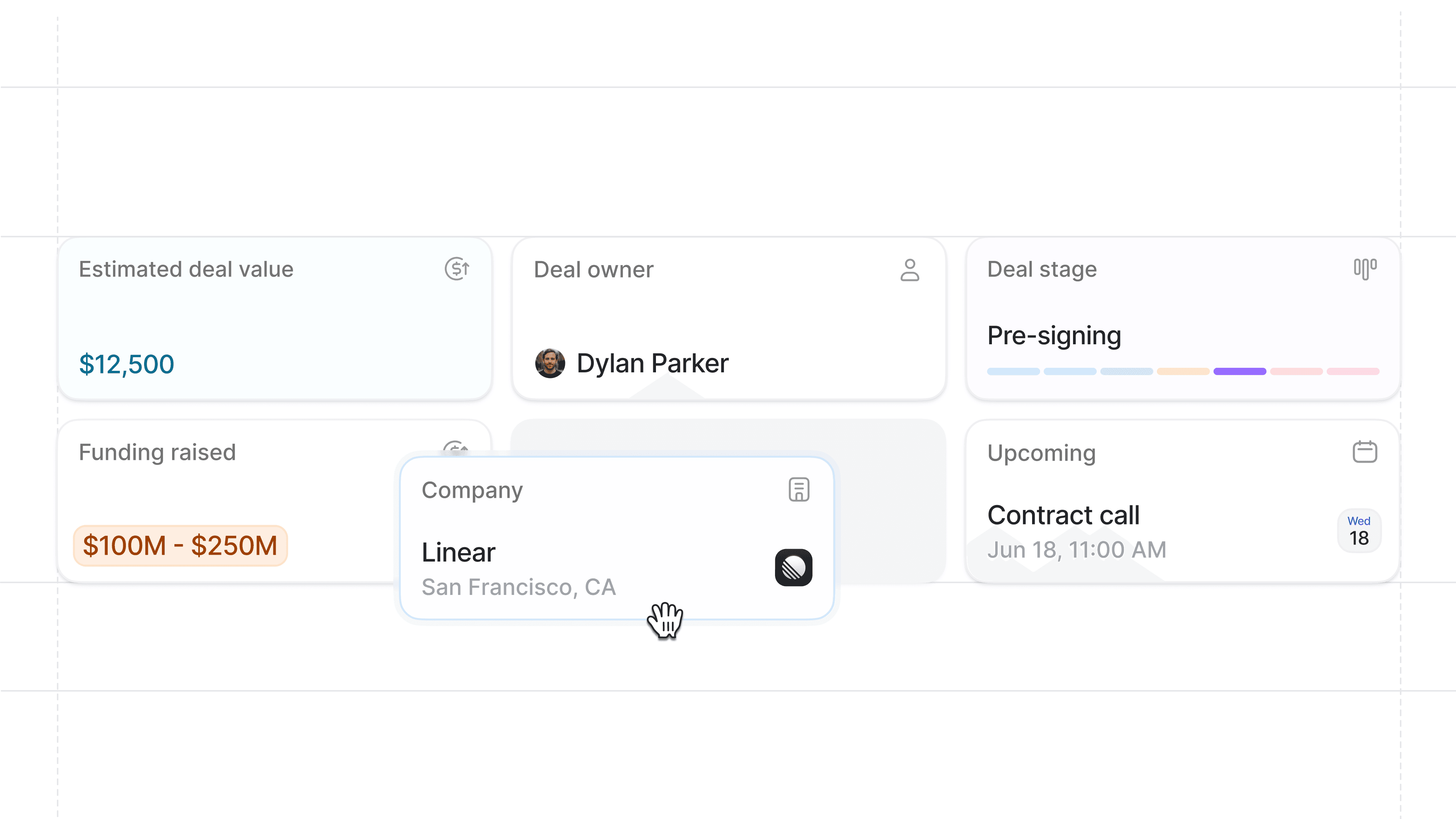This screenshot has height=819, width=1456.
Task: Click the Upcoming heading
Action: click(1041, 453)
